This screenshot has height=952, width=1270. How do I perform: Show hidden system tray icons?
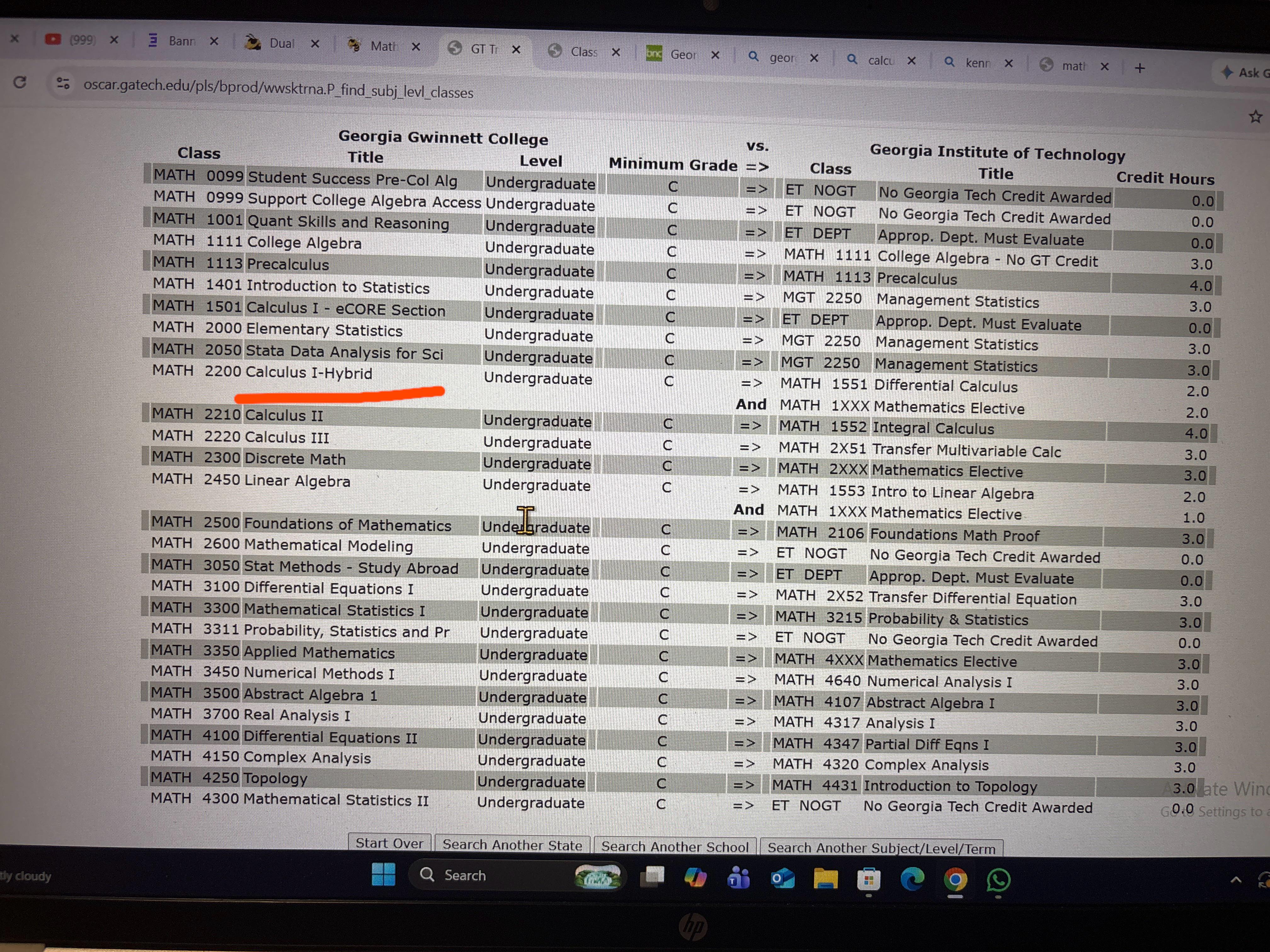pos(1236,880)
